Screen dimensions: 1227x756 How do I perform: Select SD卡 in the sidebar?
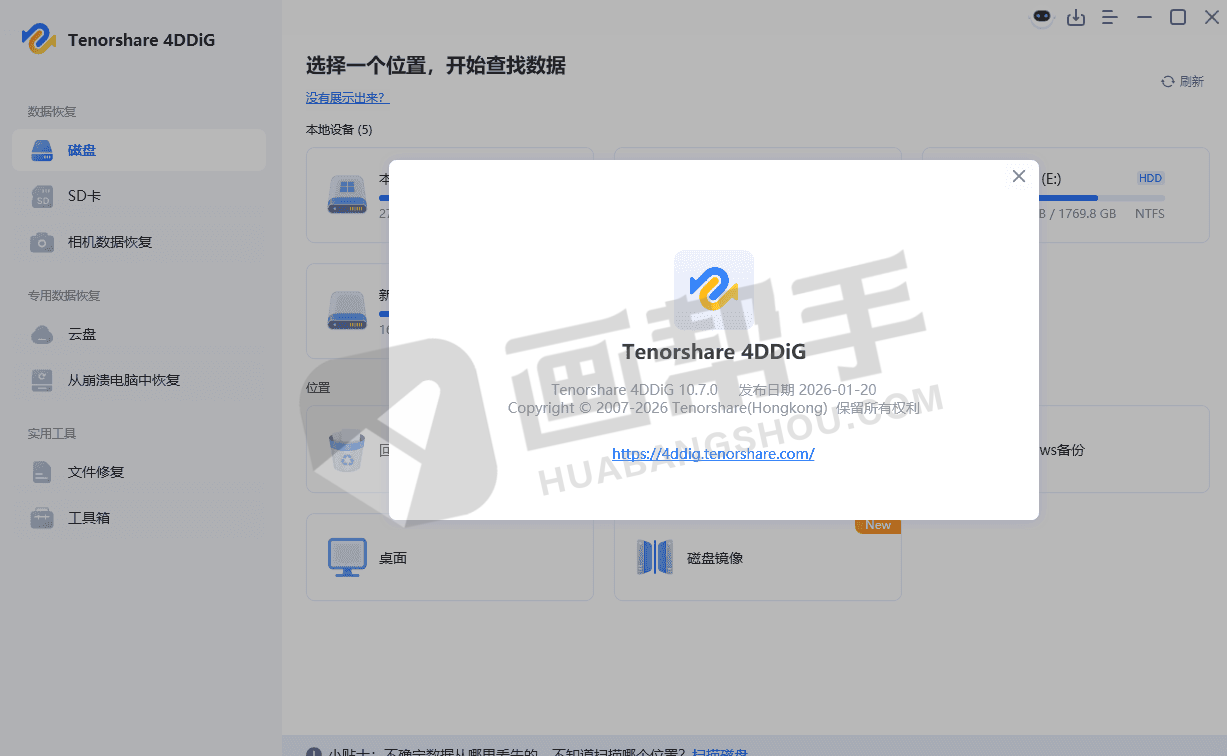pyautogui.click(x=139, y=196)
